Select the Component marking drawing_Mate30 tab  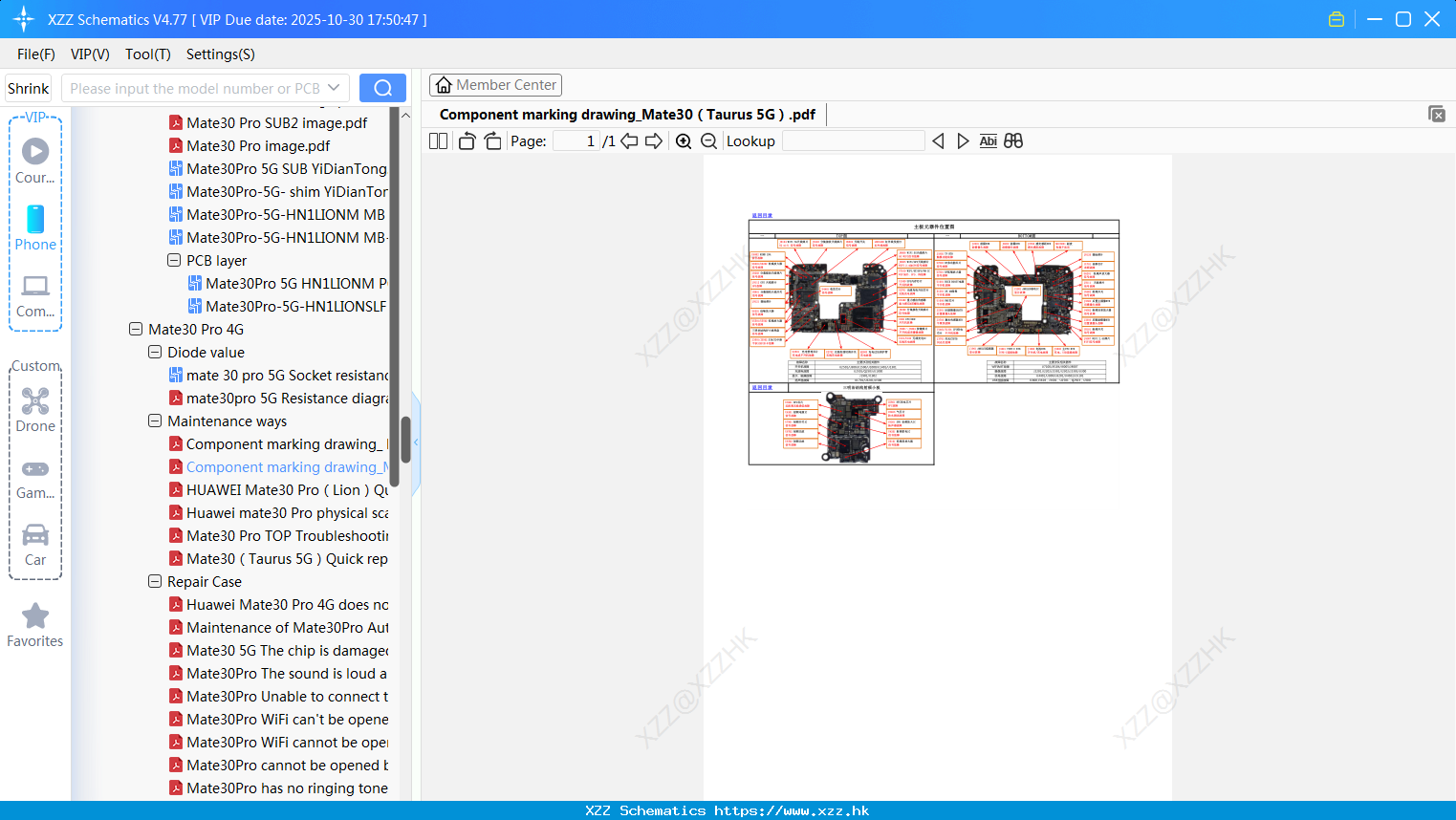627,115
